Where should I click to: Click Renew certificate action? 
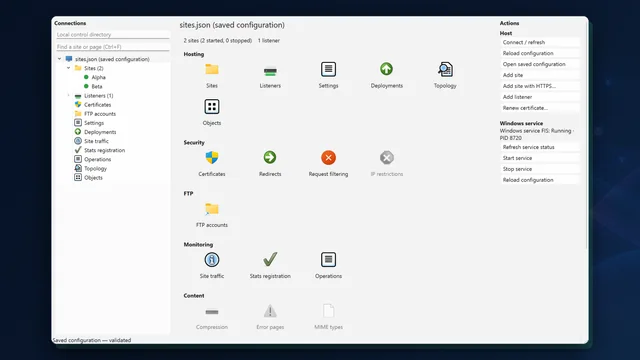540,108
